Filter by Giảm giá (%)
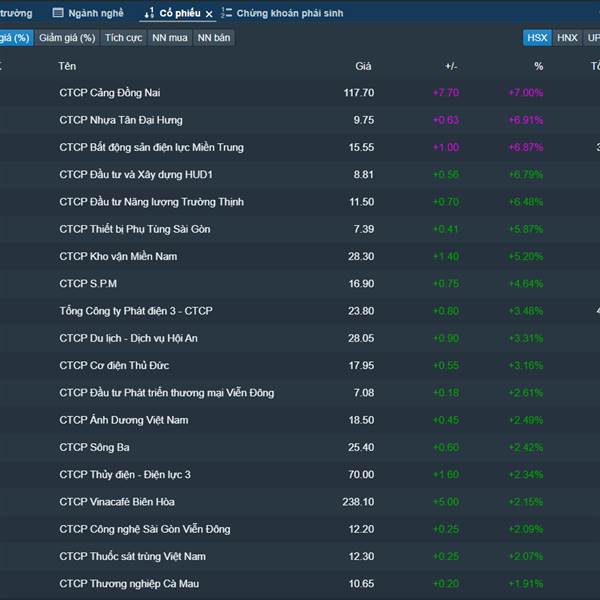 pos(67,38)
